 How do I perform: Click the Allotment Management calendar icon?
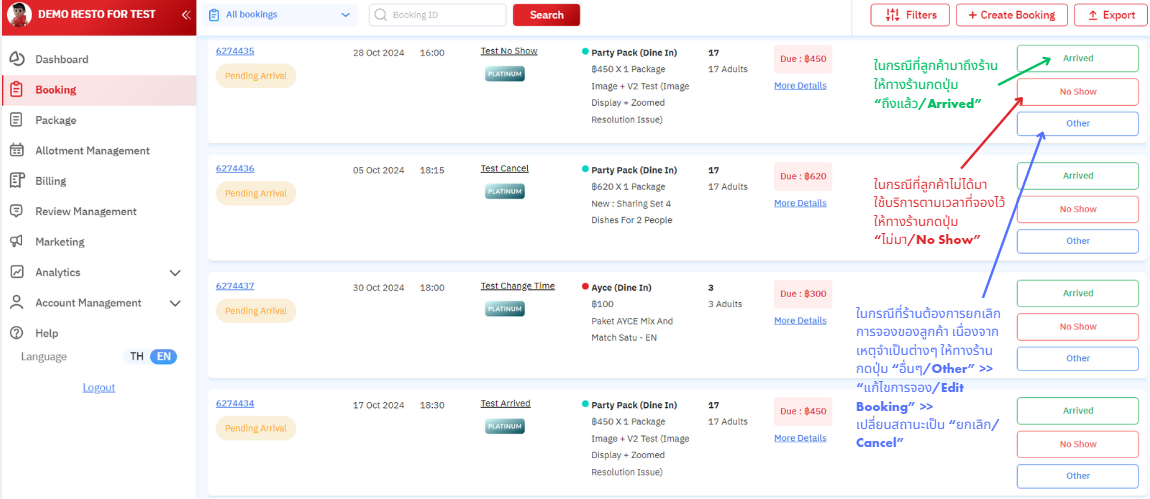click(x=17, y=150)
